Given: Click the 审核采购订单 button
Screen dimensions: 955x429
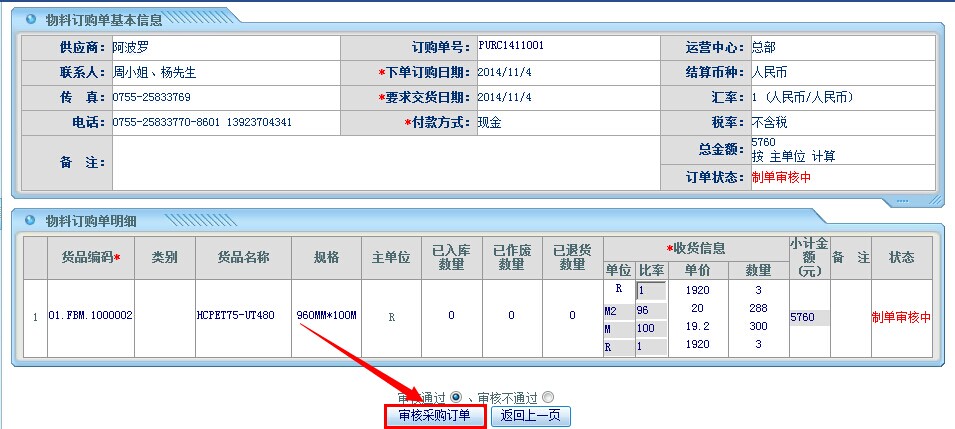Looking at the screenshot, I should 435,416.
